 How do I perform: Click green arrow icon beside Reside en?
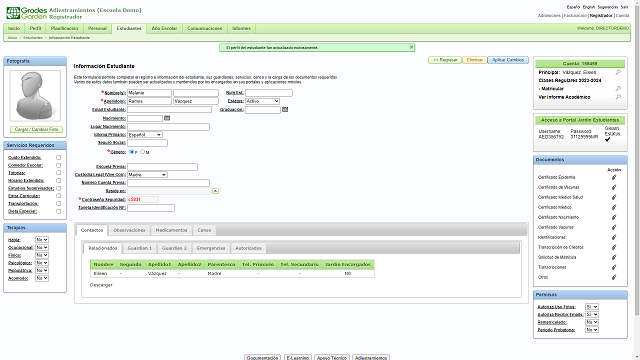pos(216,191)
